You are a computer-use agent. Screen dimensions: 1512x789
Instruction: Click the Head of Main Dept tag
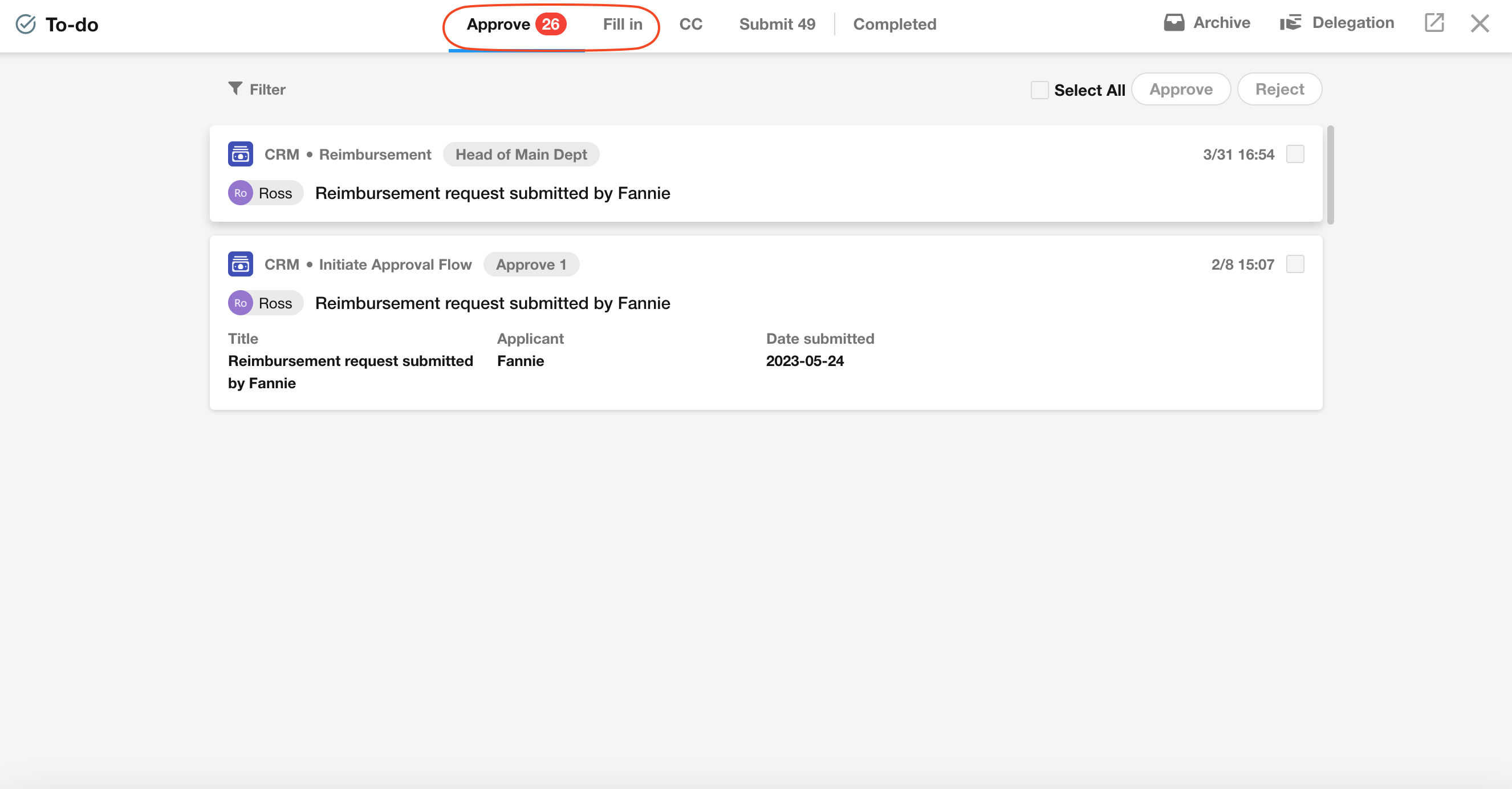(x=521, y=154)
